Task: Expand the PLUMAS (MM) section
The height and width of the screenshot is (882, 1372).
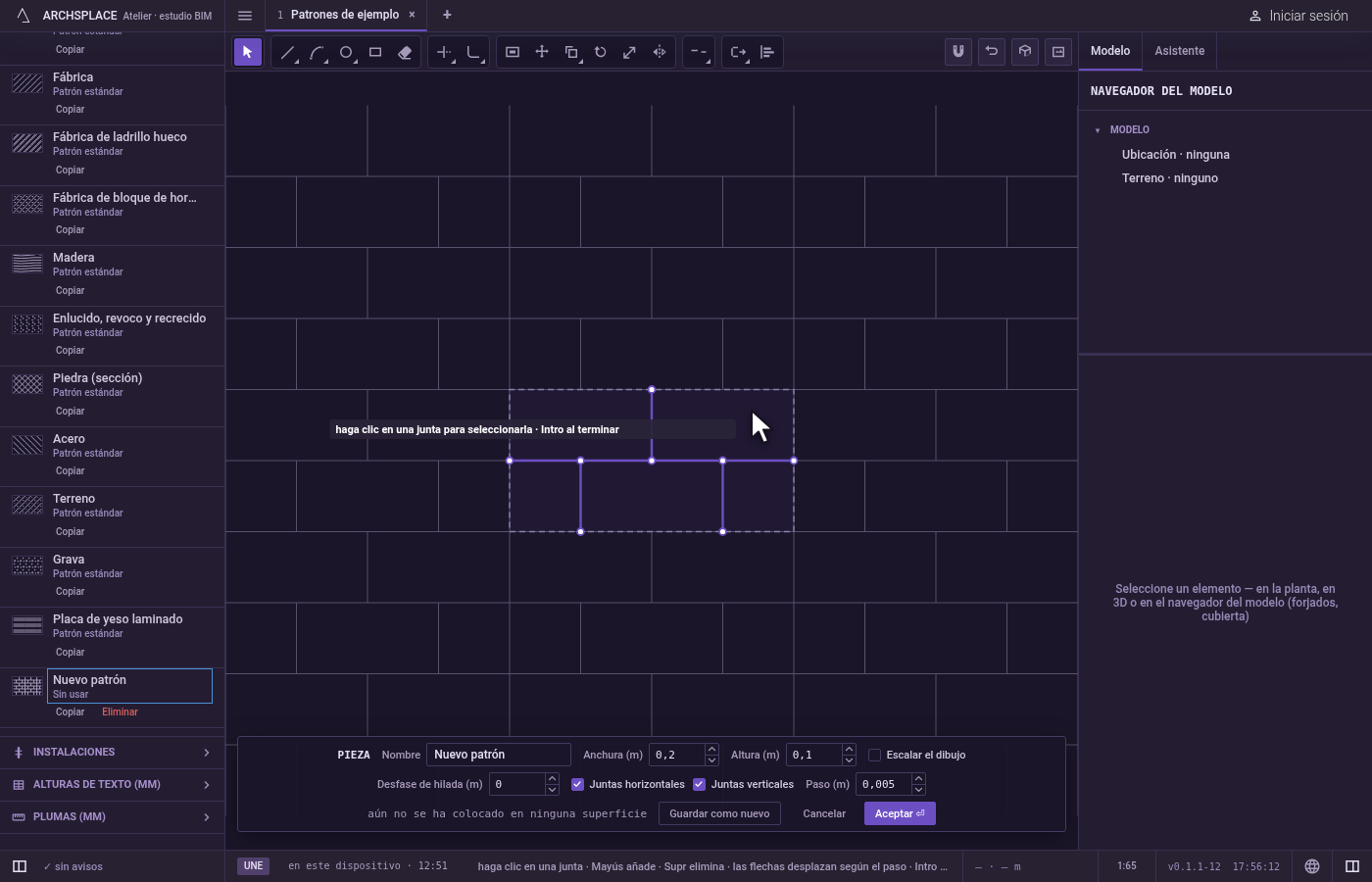Action: pyautogui.click(x=113, y=817)
